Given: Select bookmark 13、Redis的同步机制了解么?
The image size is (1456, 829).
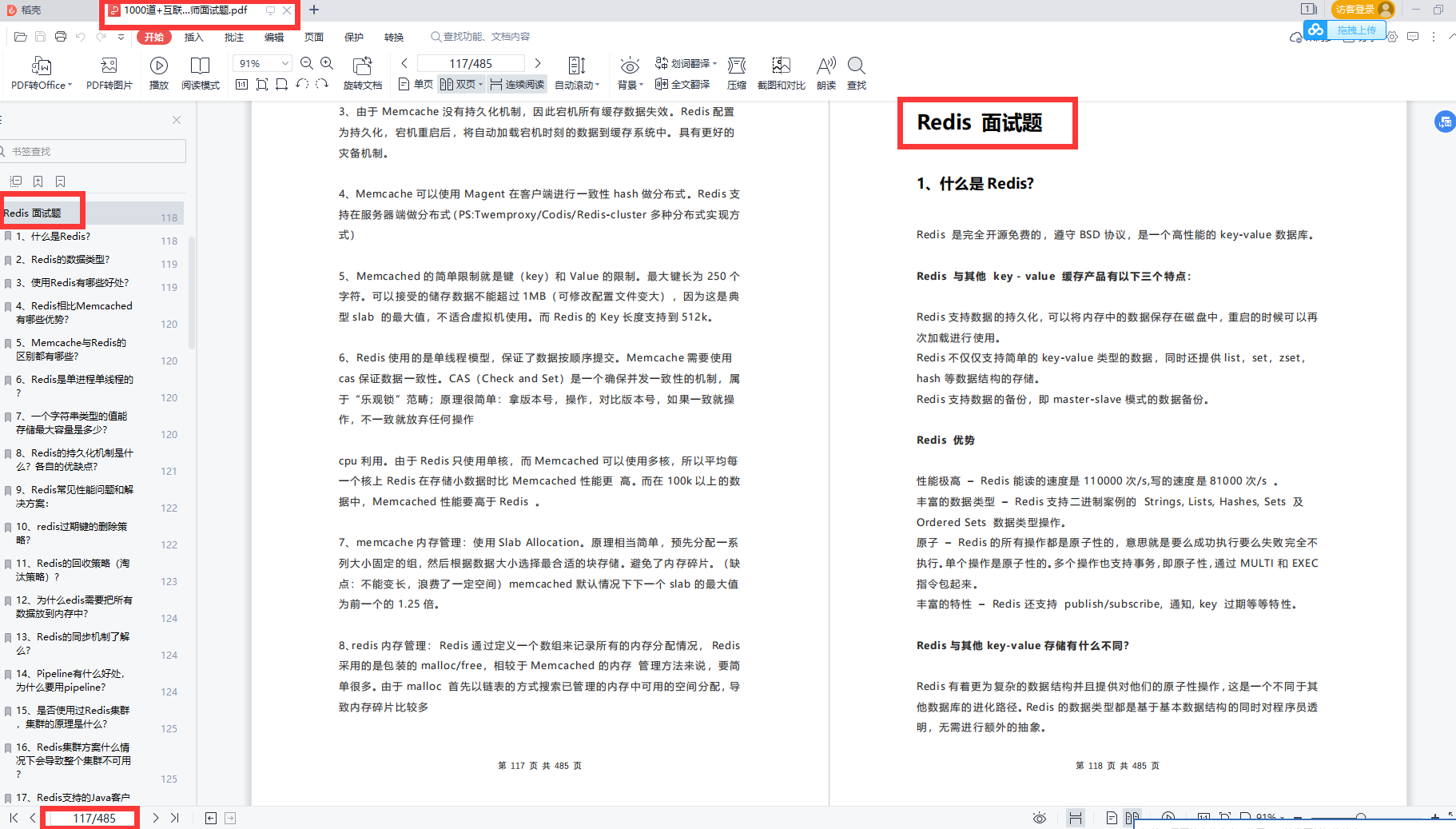Looking at the screenshot, I should 73,644.
